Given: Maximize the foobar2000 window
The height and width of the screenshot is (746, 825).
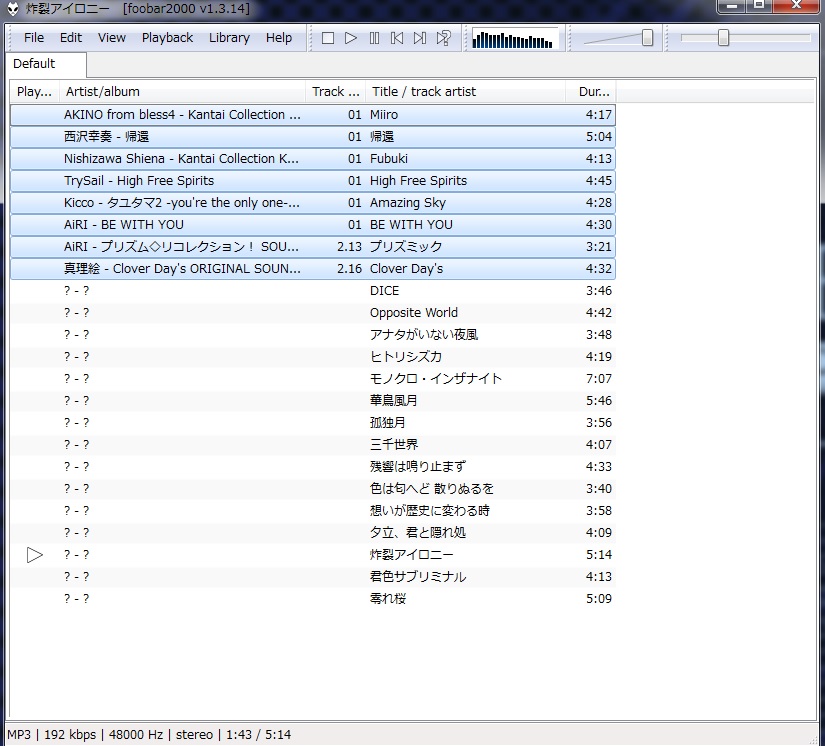Looking at the screenshot, I should pyautogui.click(x=759, y=5).
